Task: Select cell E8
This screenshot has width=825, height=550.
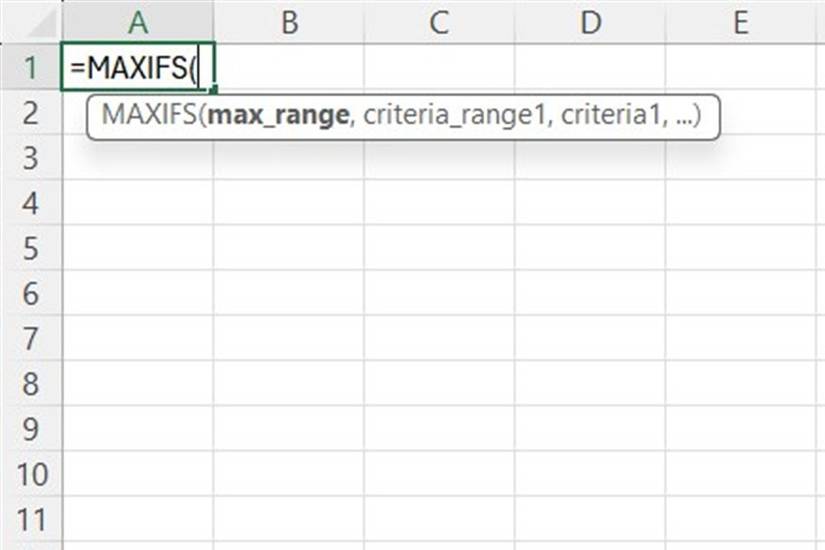Action: [741, 384]
